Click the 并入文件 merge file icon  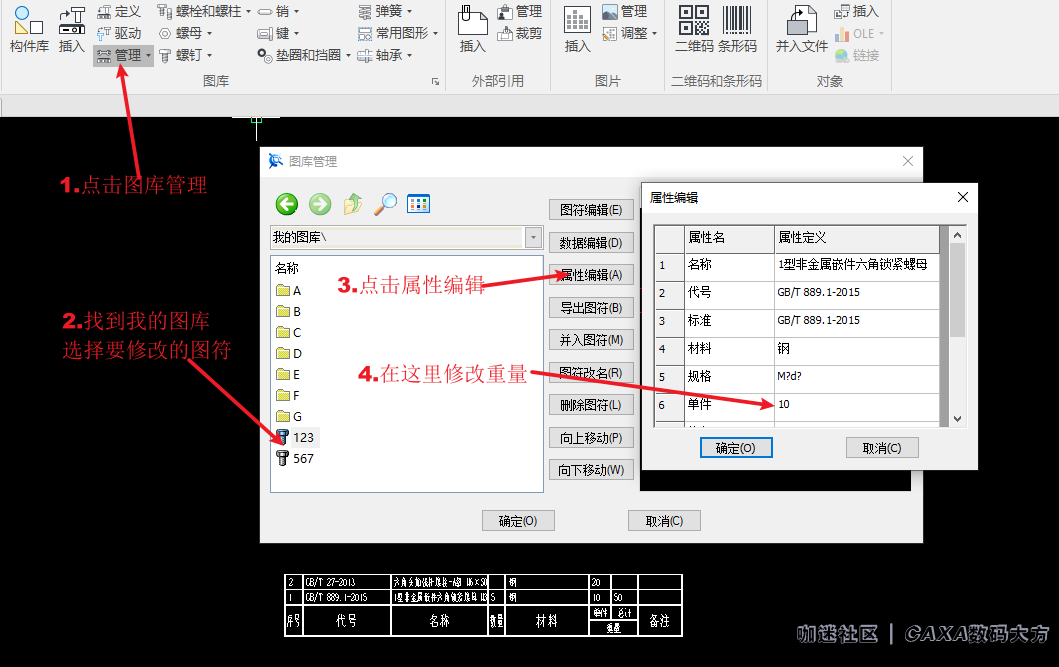pyautogui.click(x=802, y=29)
